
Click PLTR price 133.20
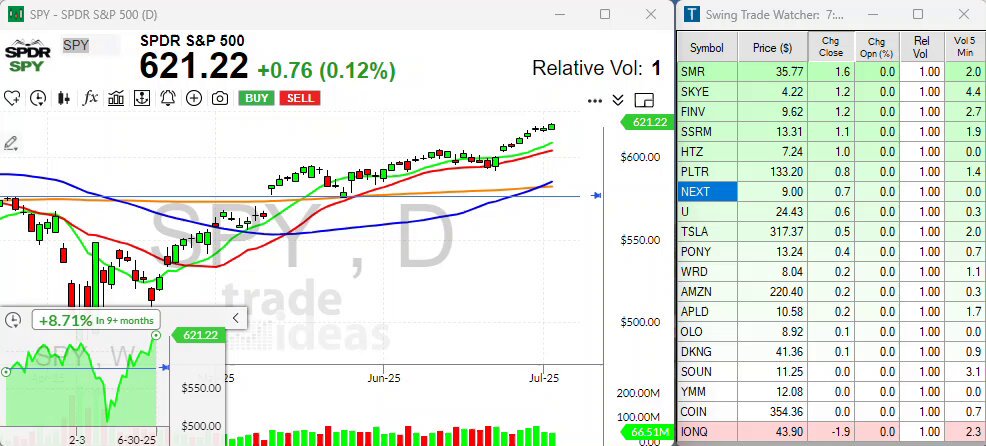(773, 172)
